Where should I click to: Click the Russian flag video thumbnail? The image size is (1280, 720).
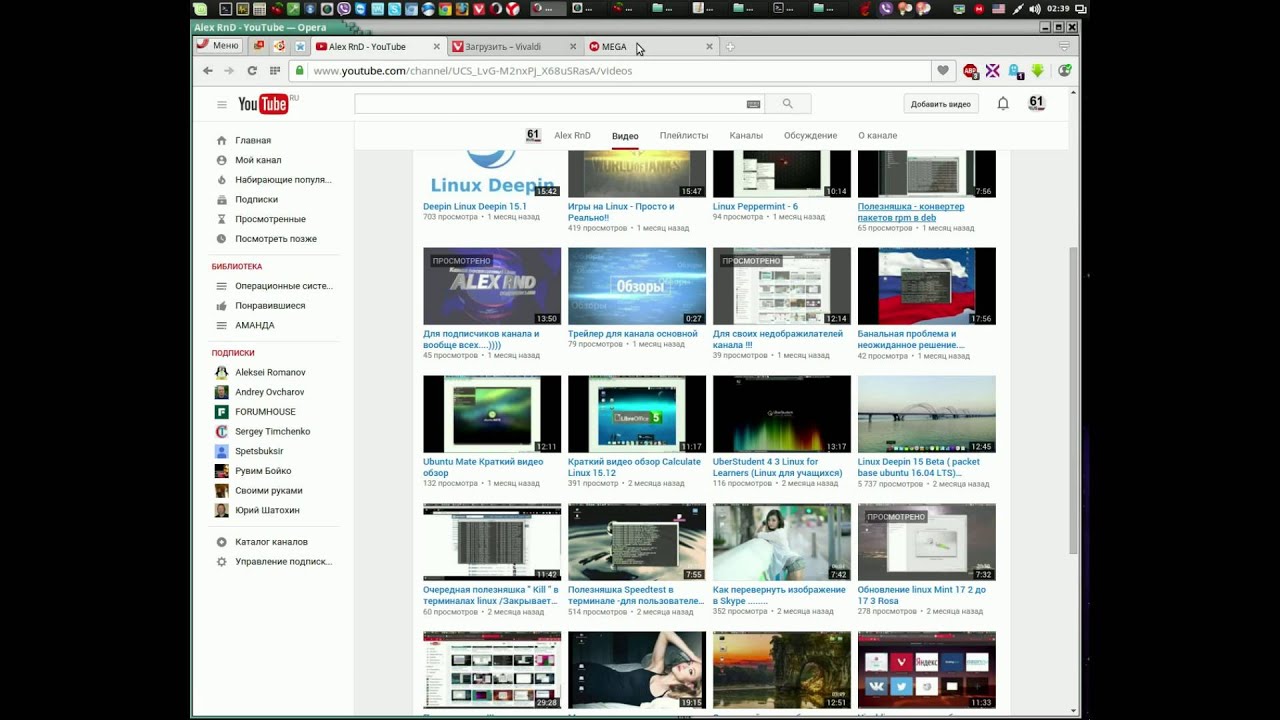pos(926,286)
